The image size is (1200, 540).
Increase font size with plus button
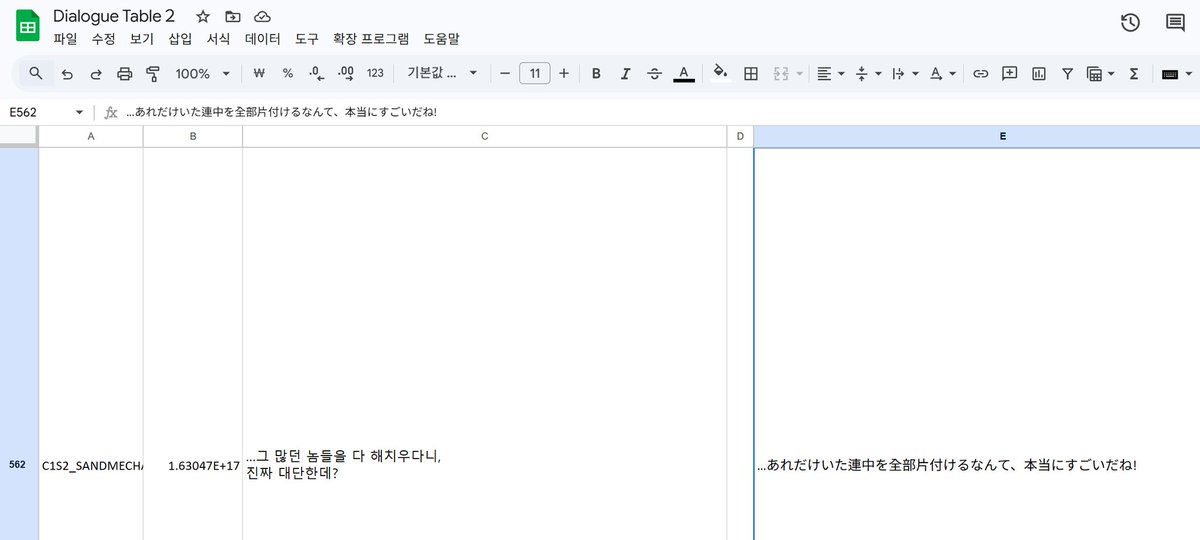pos(564,73)
